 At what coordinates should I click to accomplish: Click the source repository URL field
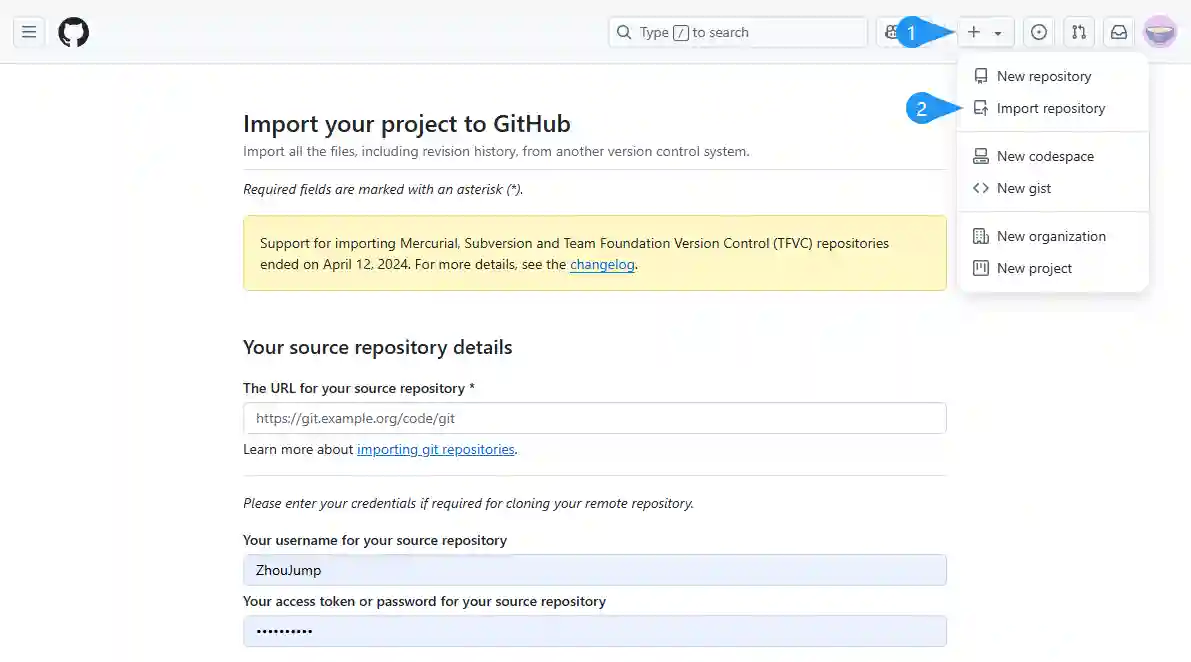point(594,418)
